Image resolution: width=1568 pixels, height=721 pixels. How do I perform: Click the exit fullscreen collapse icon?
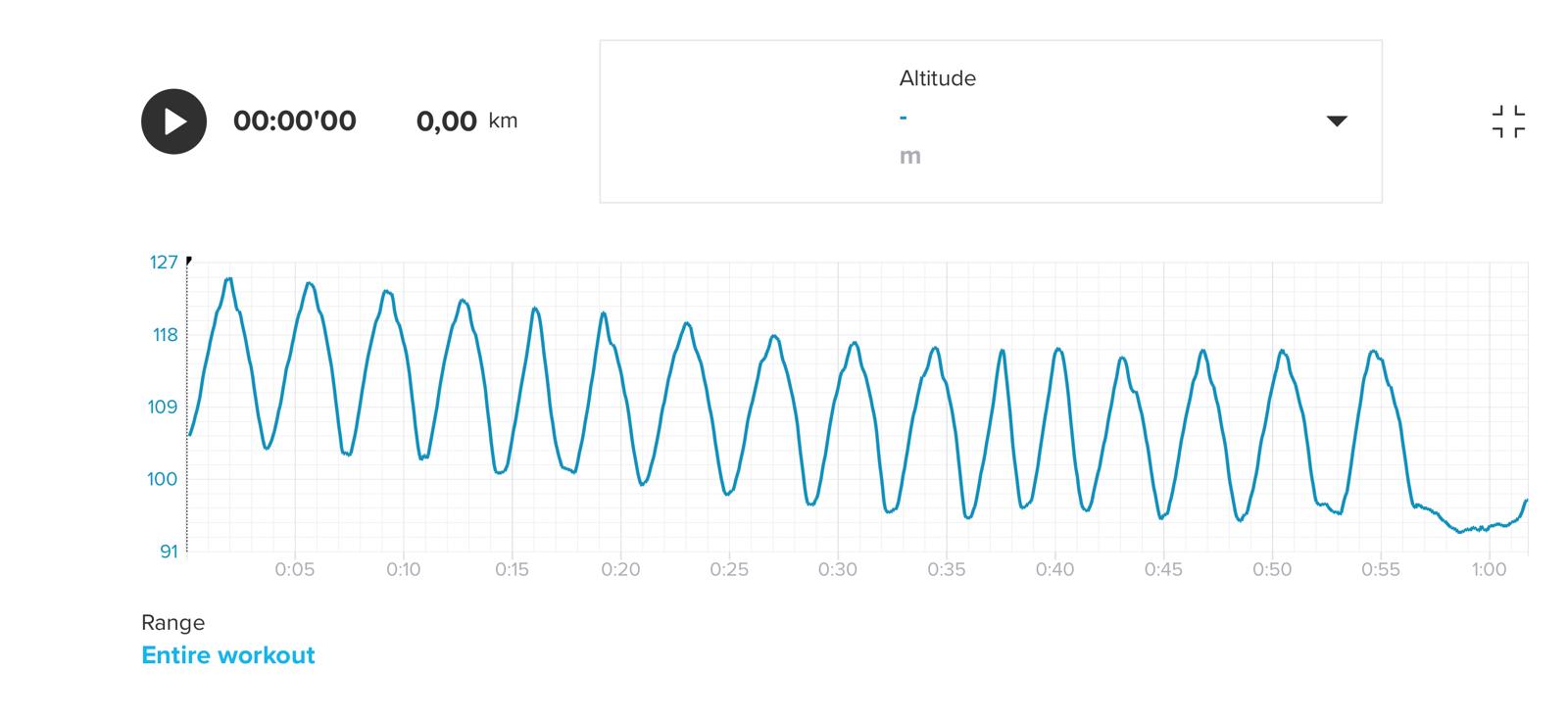coord(1508,121)
